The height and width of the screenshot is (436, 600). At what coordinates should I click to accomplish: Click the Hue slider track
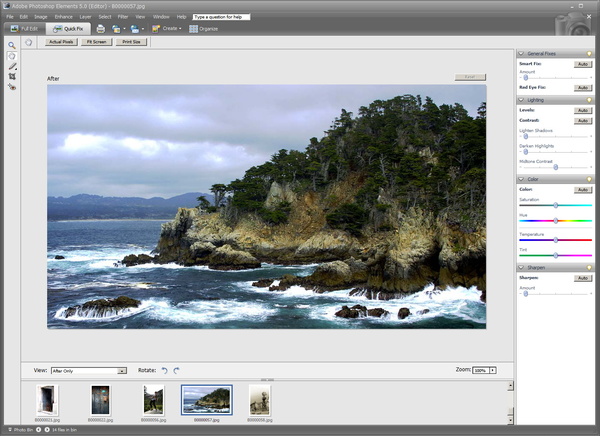[x=556, y=220]
